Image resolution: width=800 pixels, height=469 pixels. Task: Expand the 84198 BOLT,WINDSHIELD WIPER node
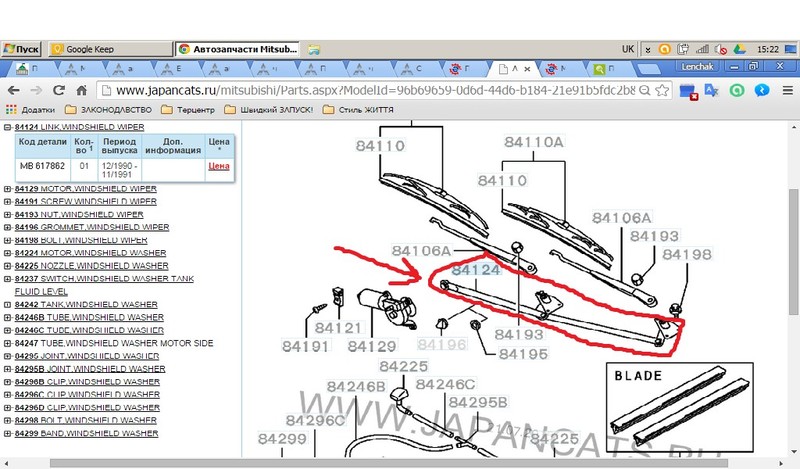coord(7,240)
